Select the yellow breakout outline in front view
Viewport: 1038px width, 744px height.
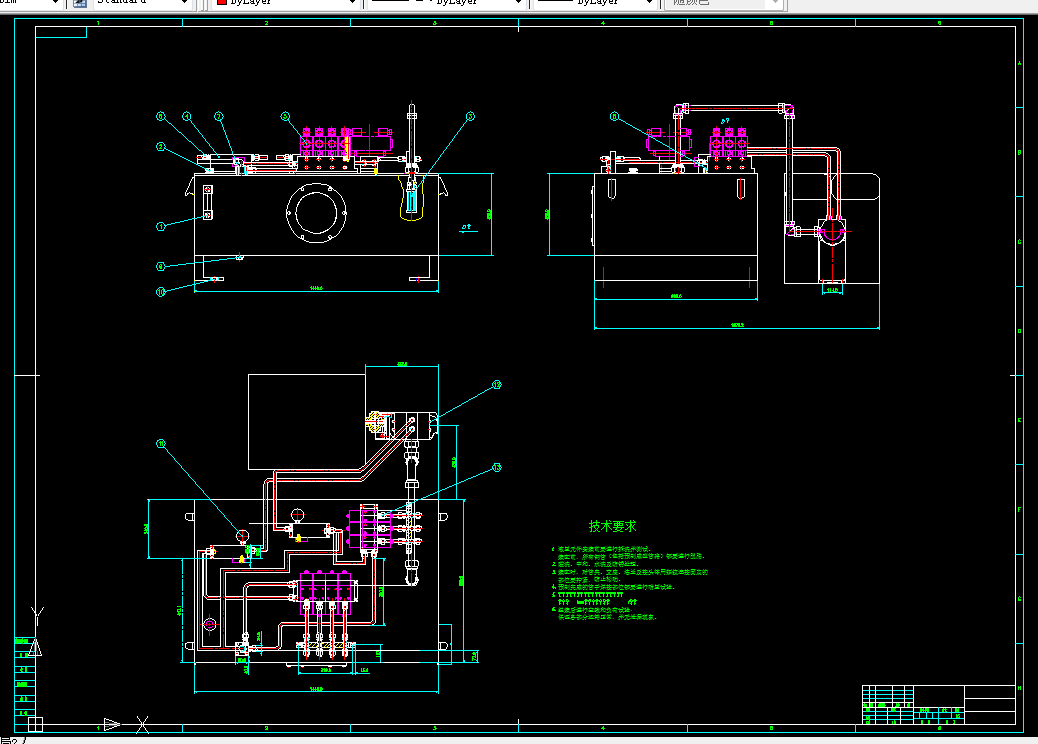pos(412,197)
